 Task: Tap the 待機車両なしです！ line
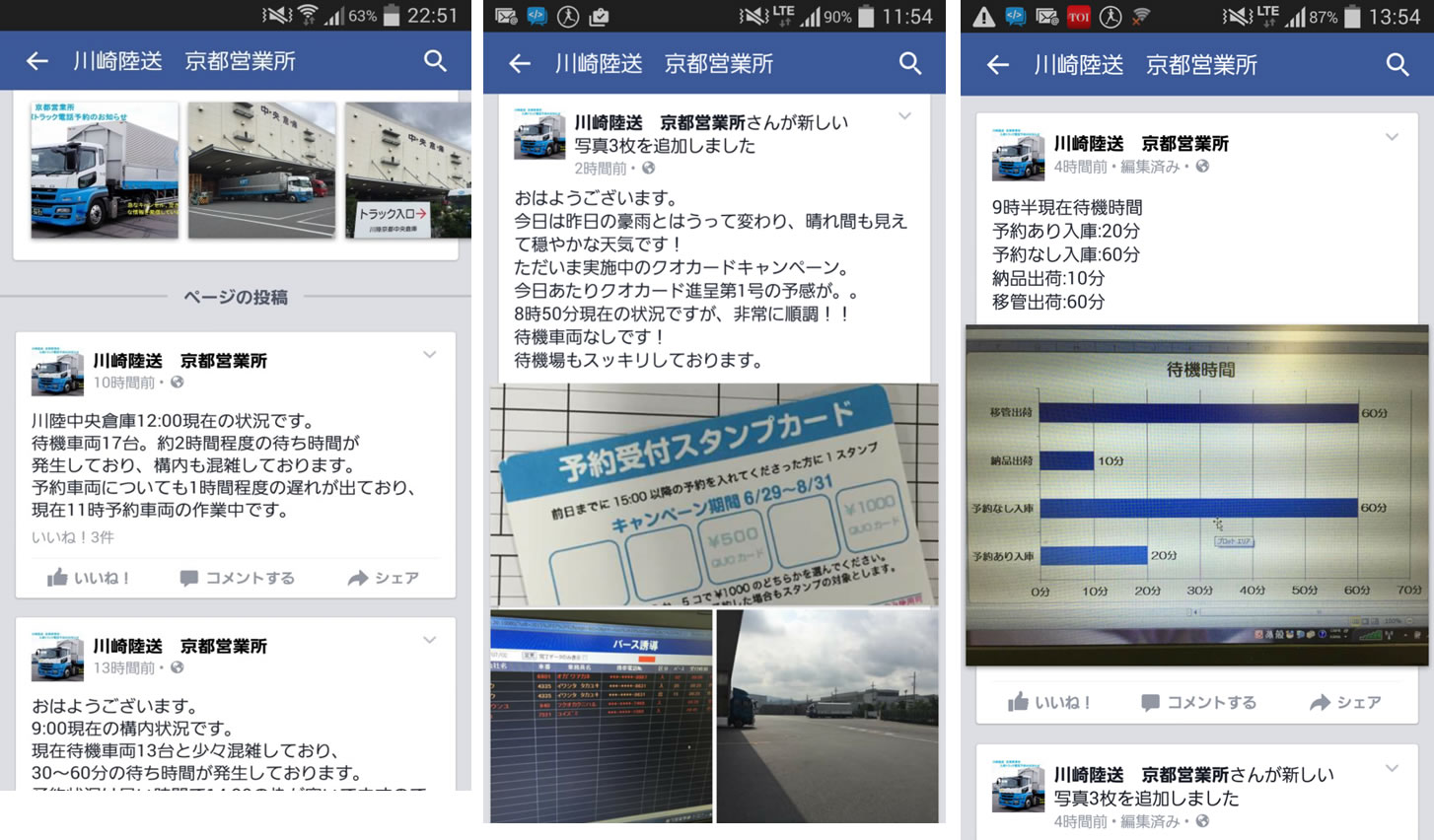point(590,337)
